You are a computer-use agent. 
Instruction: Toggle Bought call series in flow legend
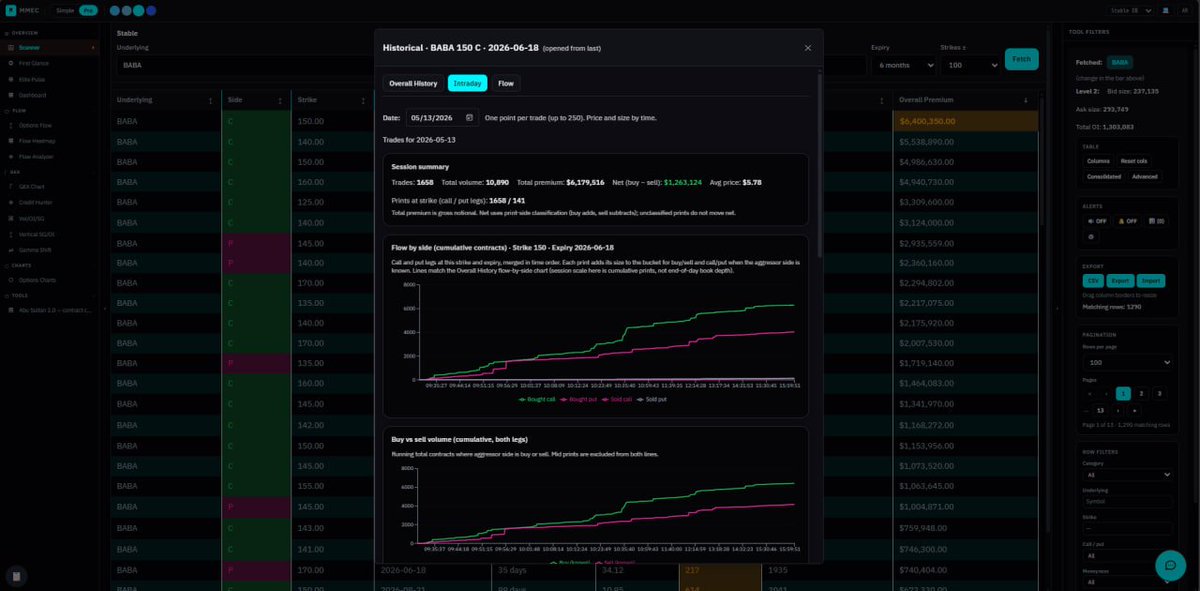(536, 399)
